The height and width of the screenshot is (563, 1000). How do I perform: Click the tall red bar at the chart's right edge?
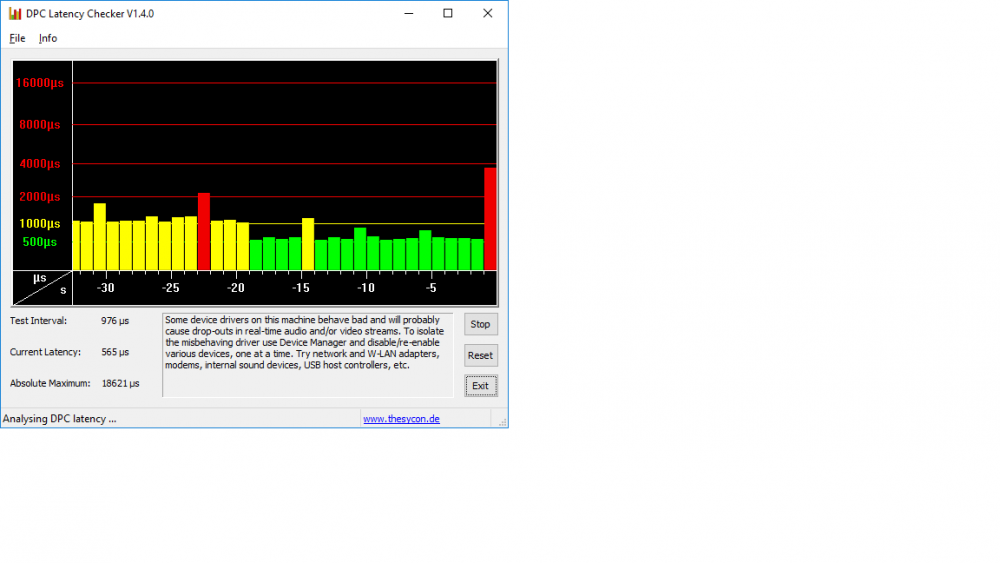pos(490,219)
